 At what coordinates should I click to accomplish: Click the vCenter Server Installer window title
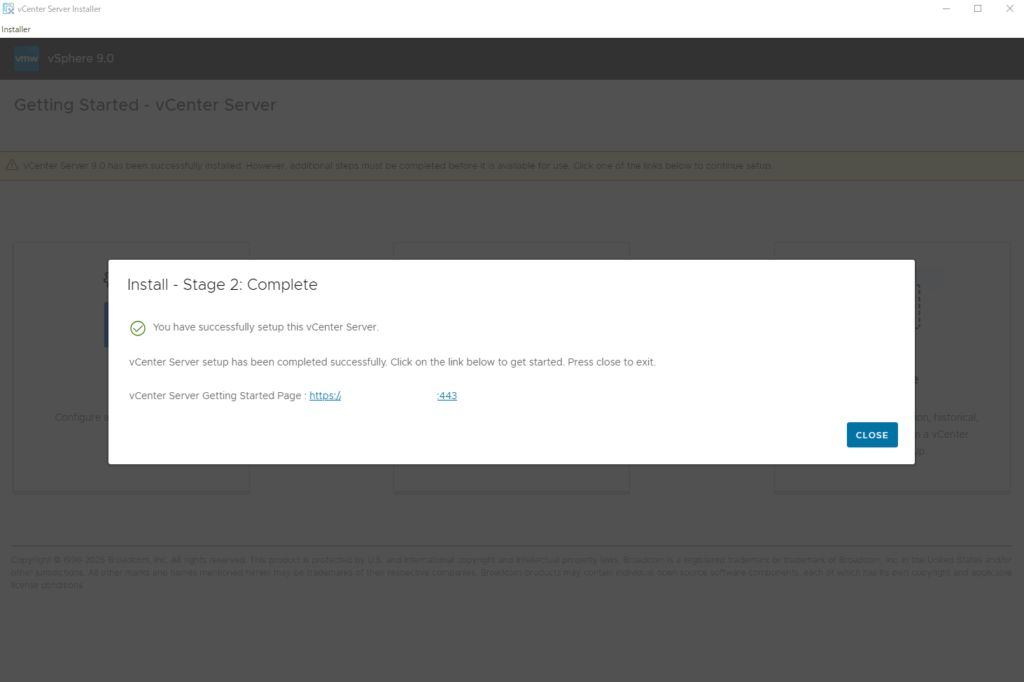[x=59, y=9]
